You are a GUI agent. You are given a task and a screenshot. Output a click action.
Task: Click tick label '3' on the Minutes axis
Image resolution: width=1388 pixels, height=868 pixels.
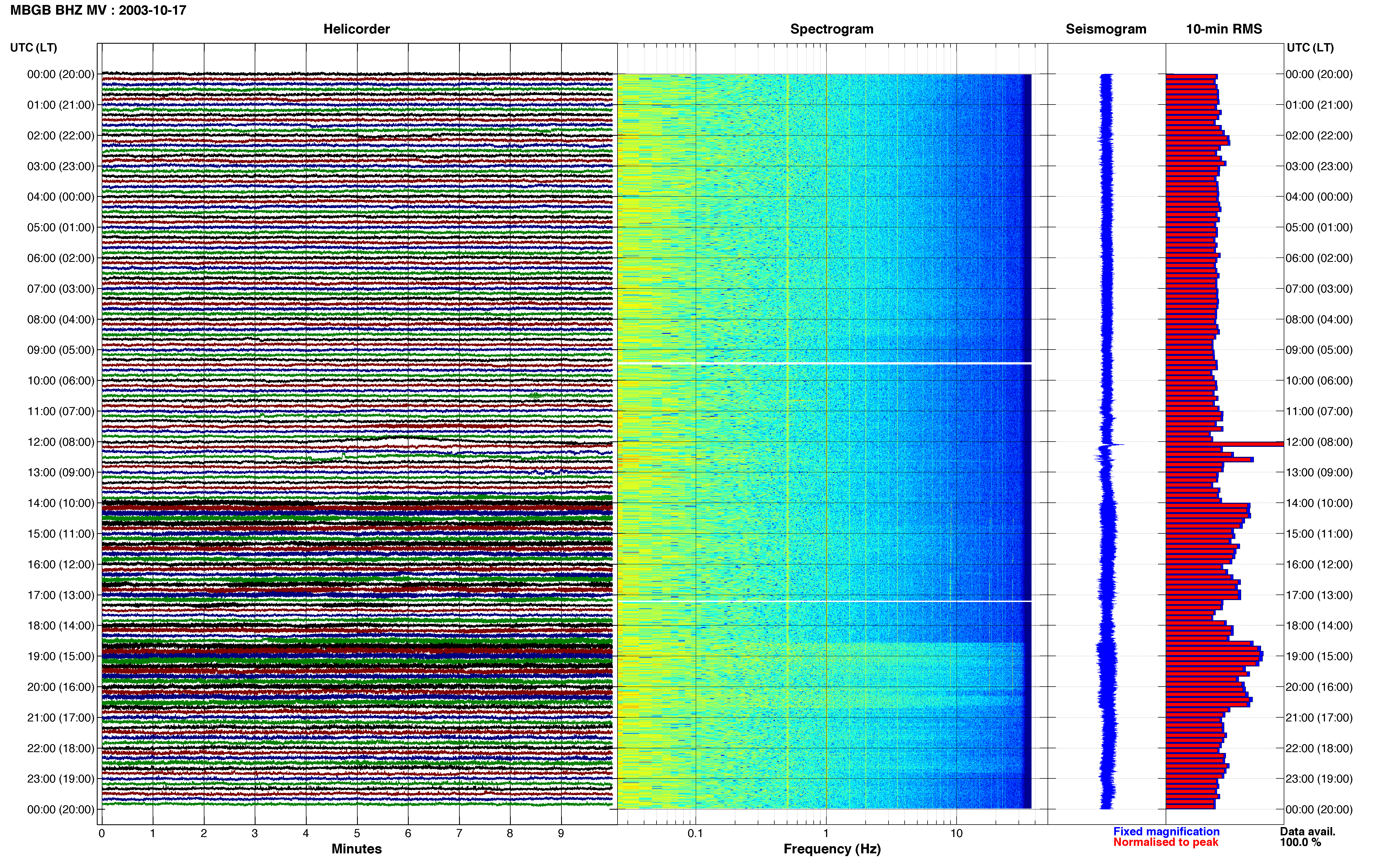[x=255, y=833]
